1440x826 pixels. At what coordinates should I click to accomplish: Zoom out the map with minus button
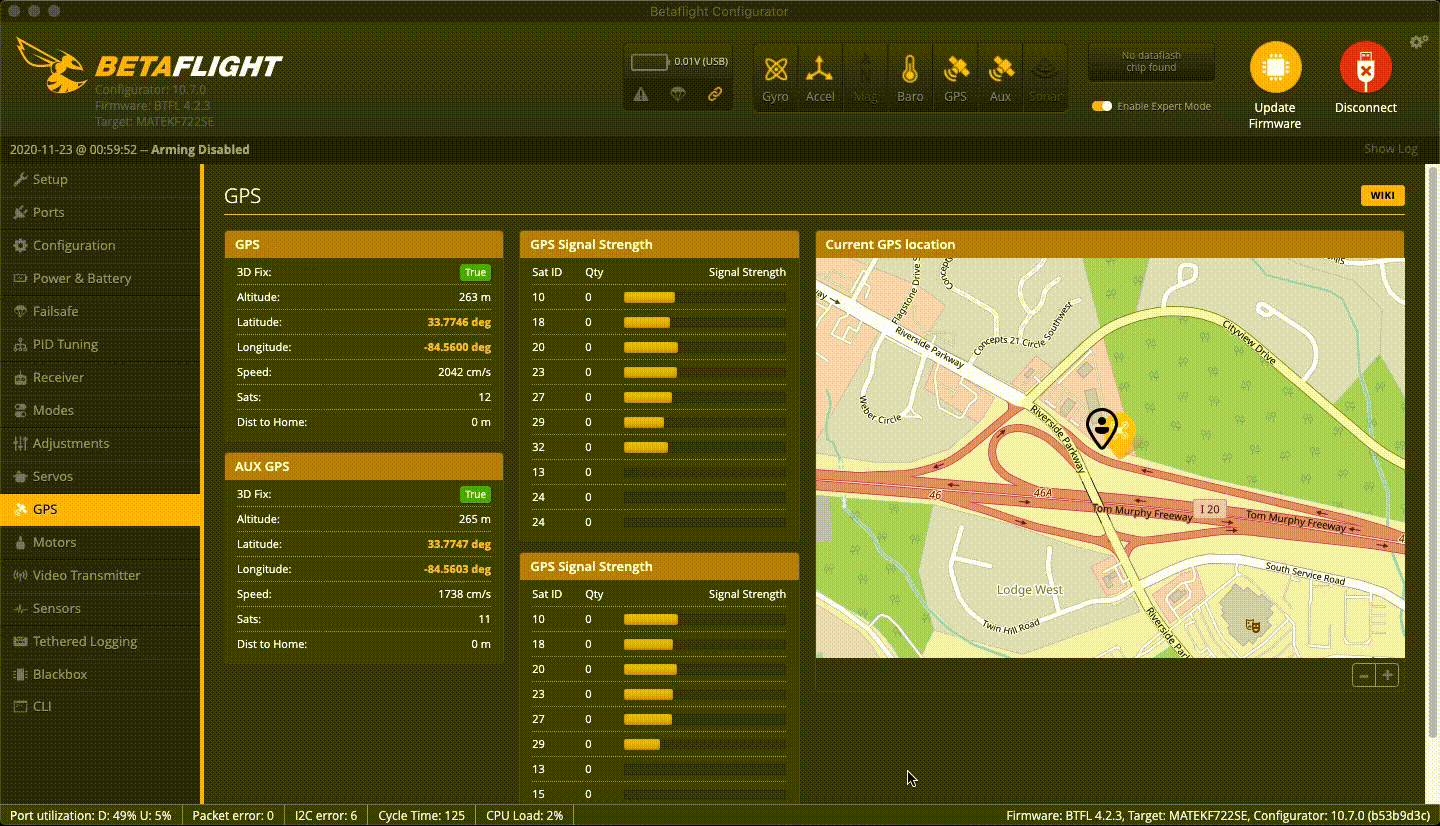1364,676
